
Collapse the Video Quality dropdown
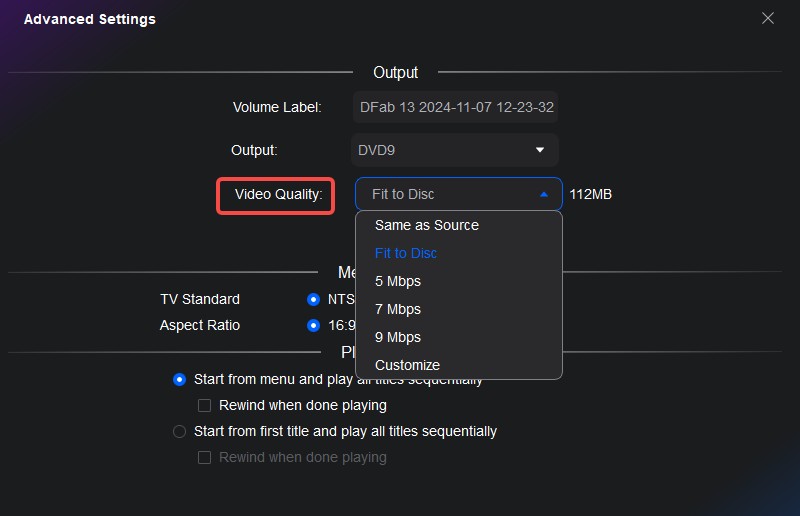click(x=458, y=194)
